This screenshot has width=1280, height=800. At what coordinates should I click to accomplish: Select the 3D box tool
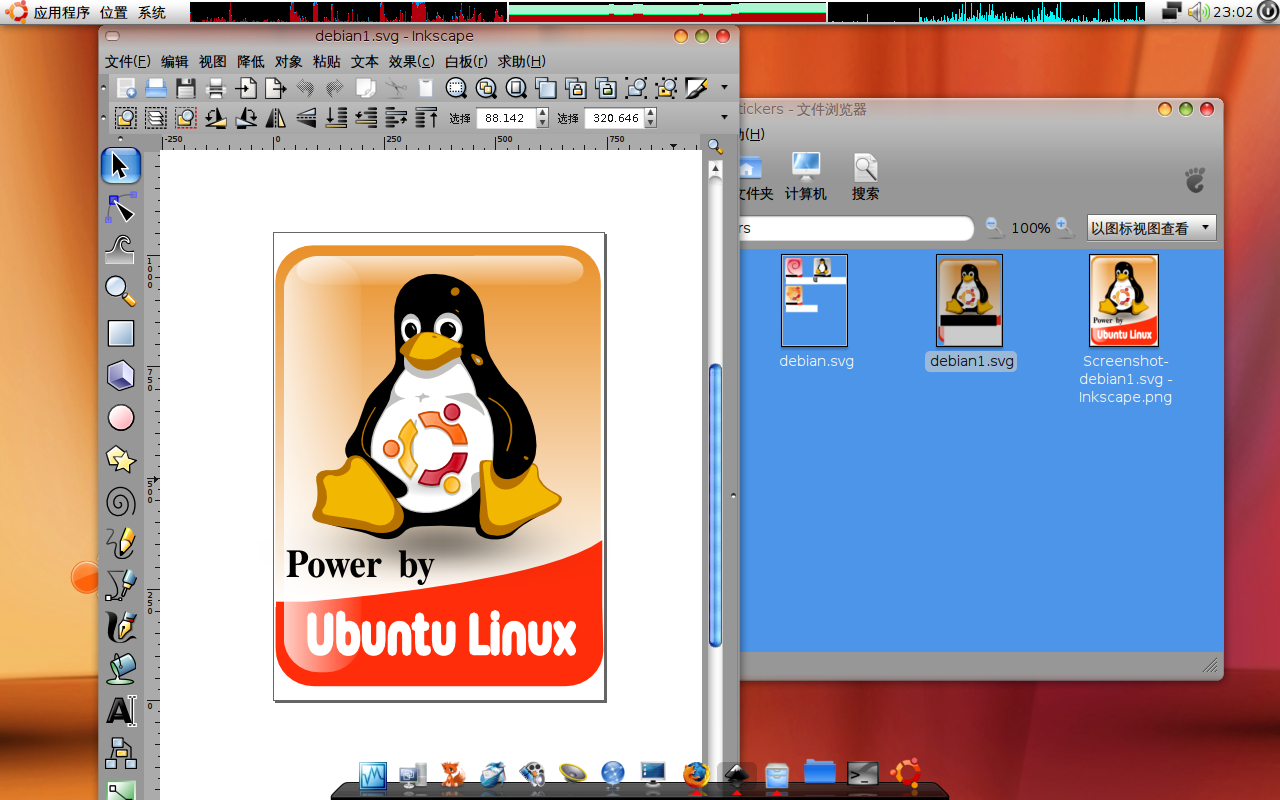pyautogui.click(x=121, y=375)
